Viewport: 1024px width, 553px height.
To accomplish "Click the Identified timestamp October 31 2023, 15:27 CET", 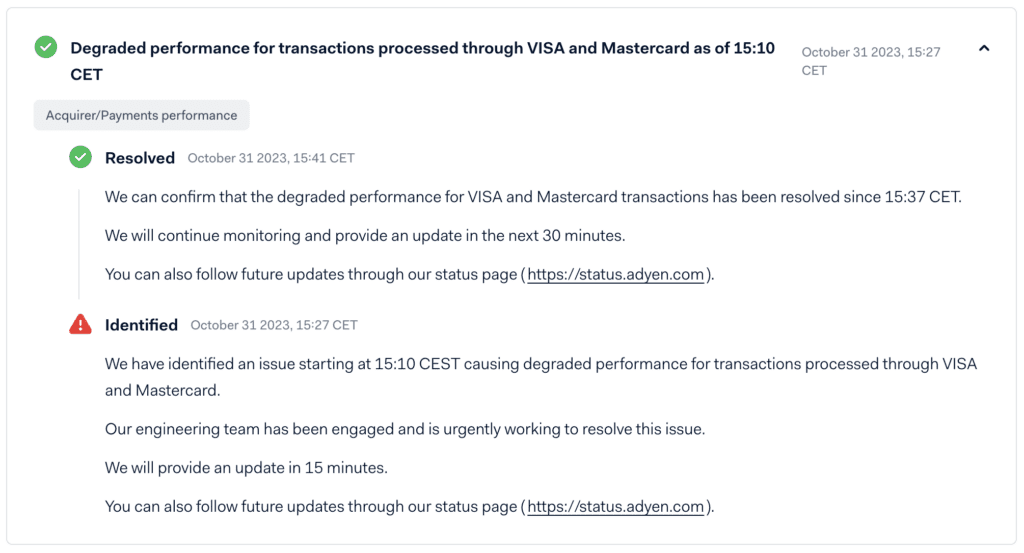I will coord(274,325).
